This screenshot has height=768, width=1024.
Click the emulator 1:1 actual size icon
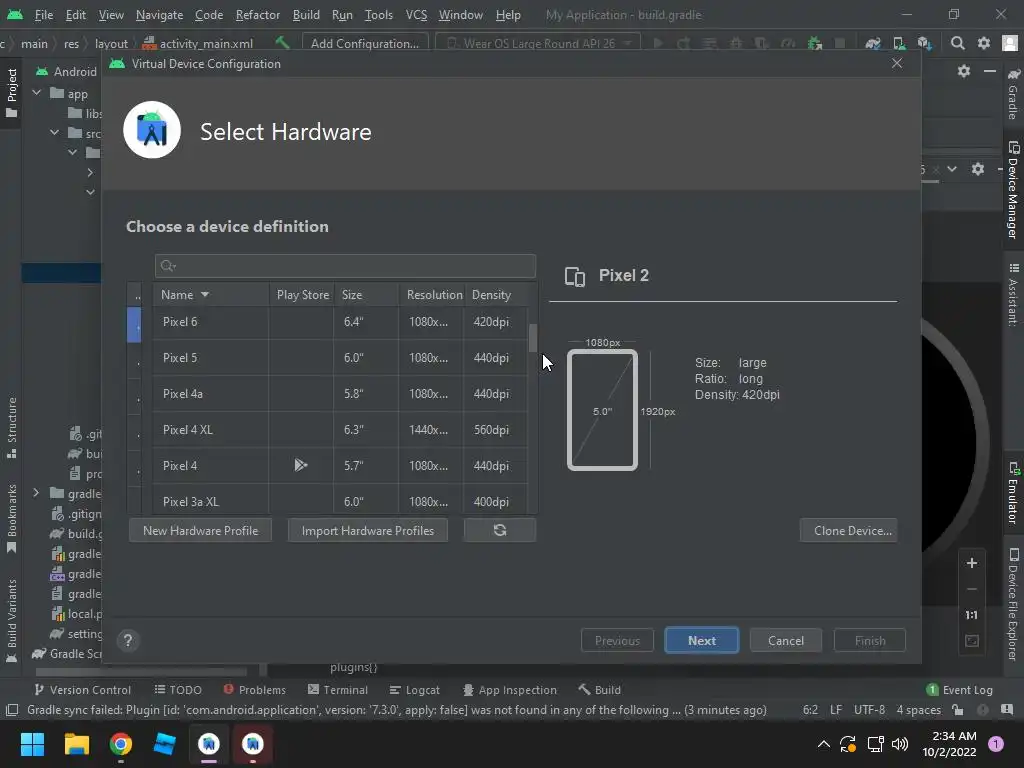tap(972, 615)
